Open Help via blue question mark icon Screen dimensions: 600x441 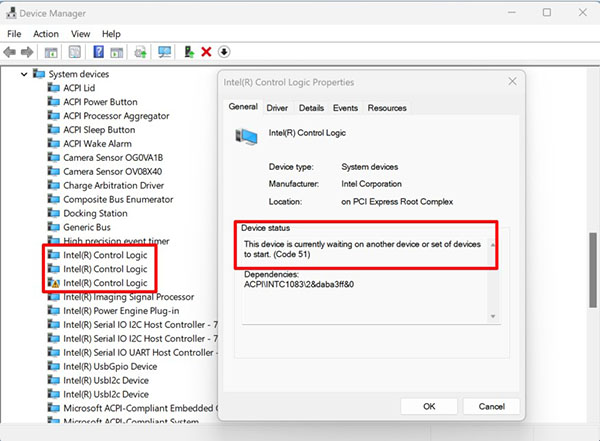[99, 51]
